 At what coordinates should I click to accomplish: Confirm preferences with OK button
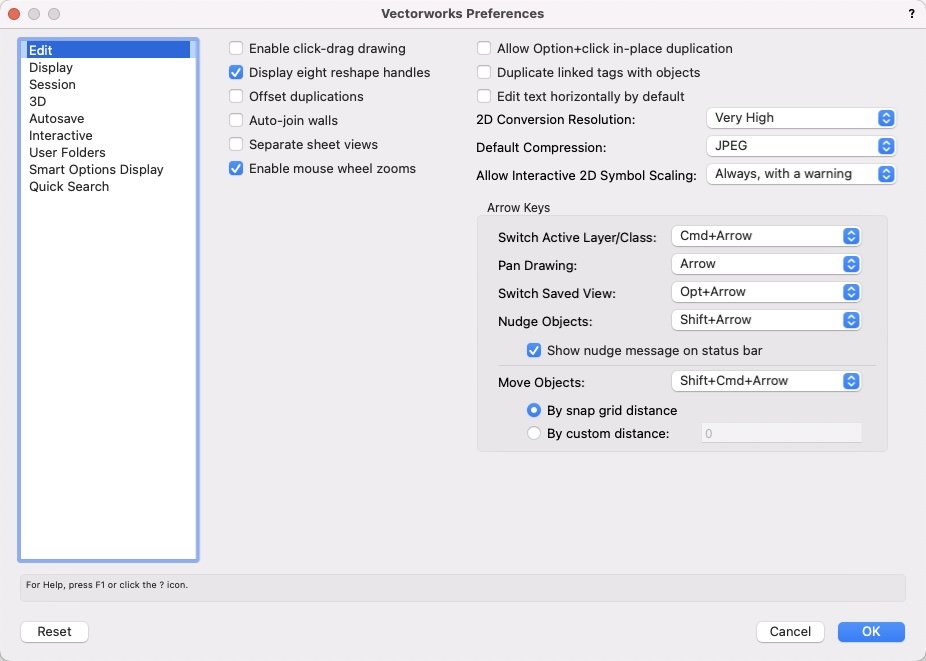[x=871, y=631]
